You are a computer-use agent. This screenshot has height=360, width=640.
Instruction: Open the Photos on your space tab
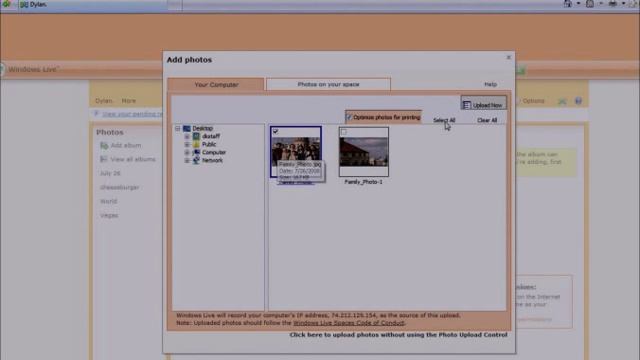[328, 84]
